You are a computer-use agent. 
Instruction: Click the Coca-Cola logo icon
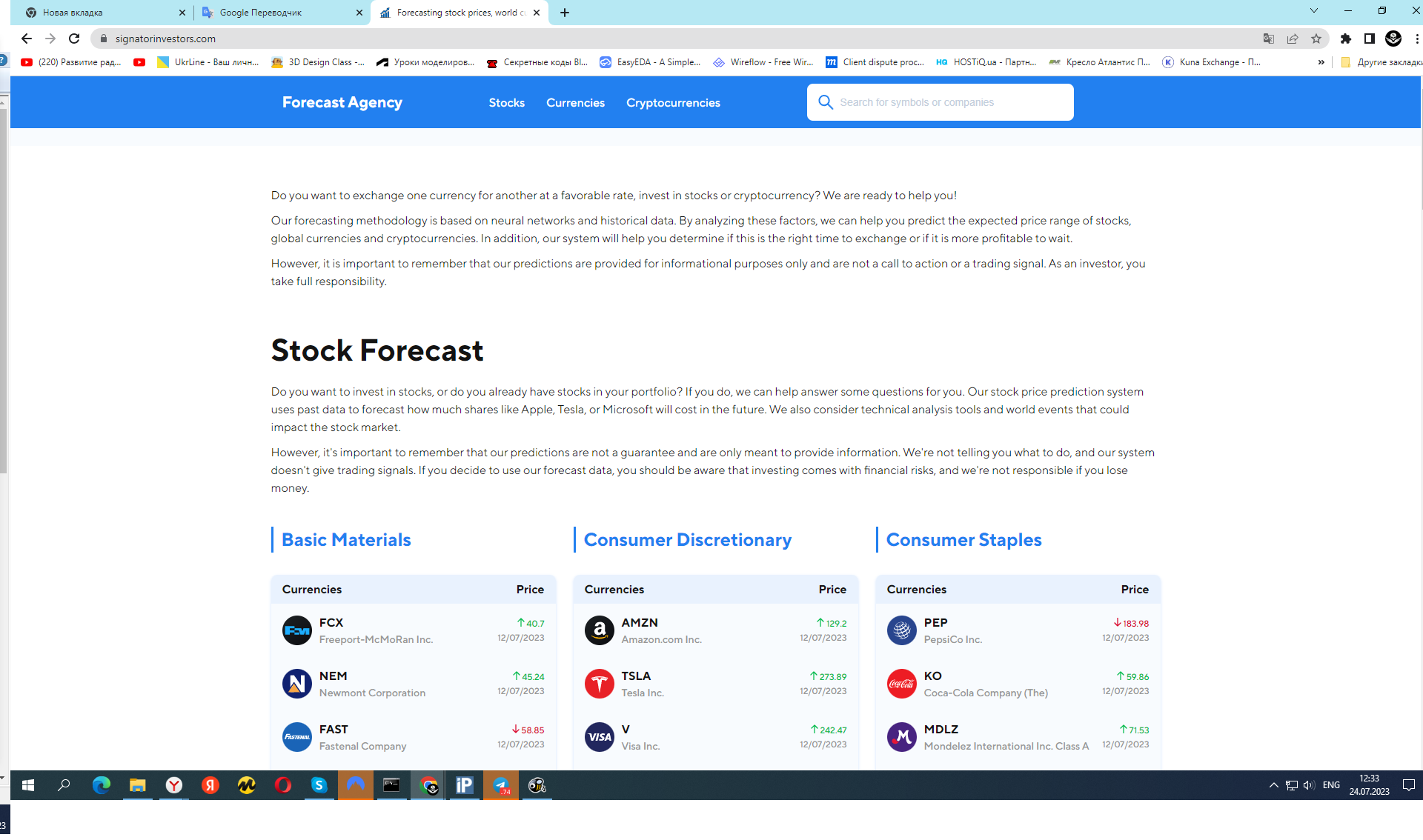click(x=902, y=684)
